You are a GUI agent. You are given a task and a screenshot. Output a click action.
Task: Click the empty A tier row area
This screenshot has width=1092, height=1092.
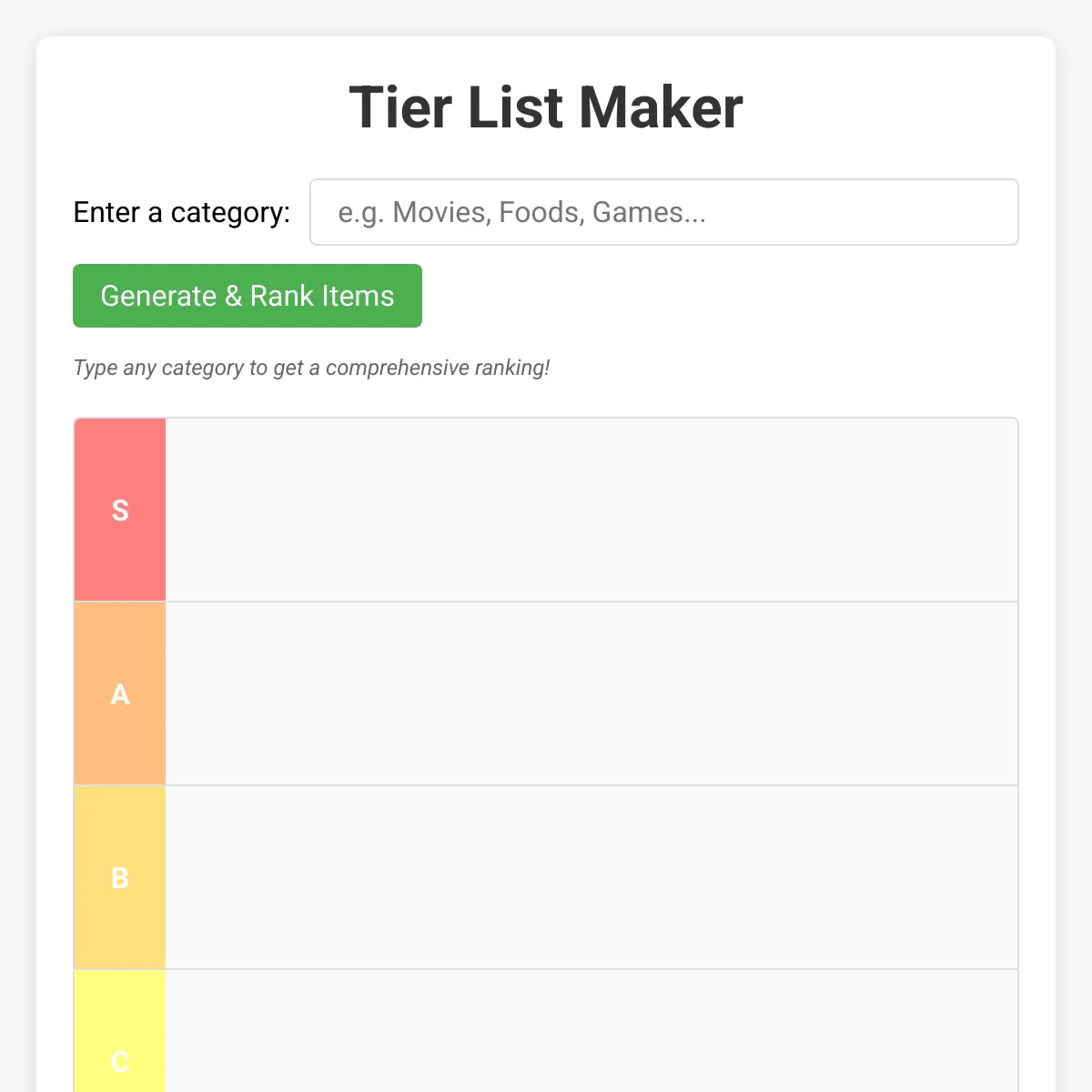tap(591, 694)
